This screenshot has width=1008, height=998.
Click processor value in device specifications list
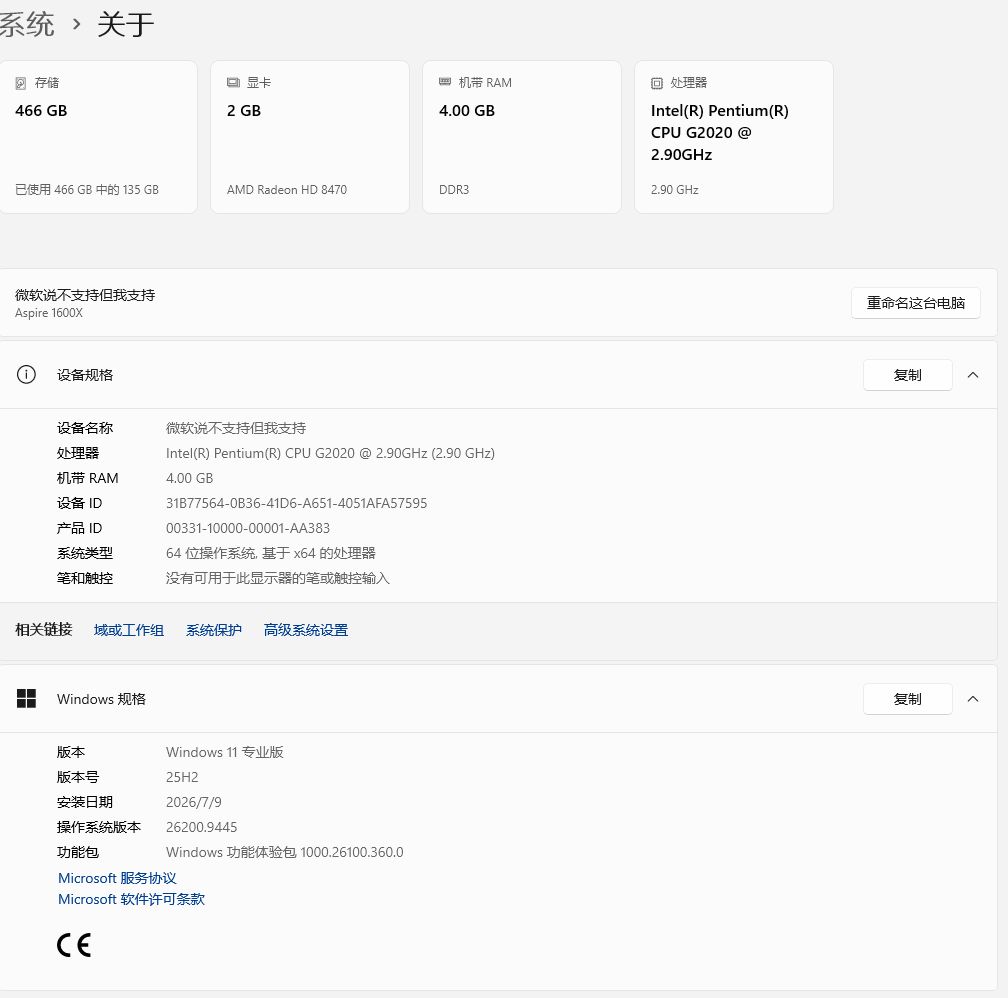[330, 453]
